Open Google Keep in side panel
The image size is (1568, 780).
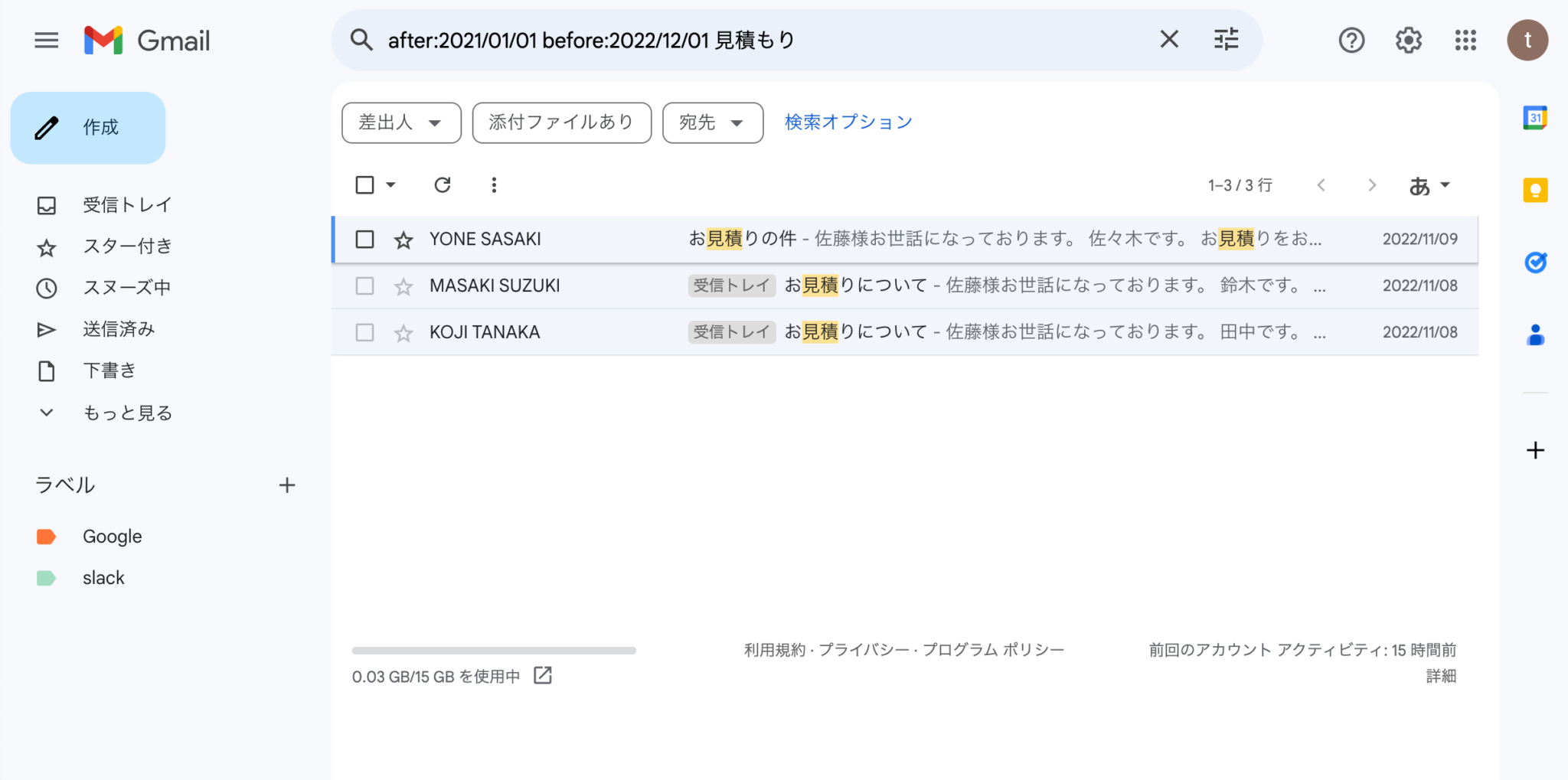coord(1534,190)
